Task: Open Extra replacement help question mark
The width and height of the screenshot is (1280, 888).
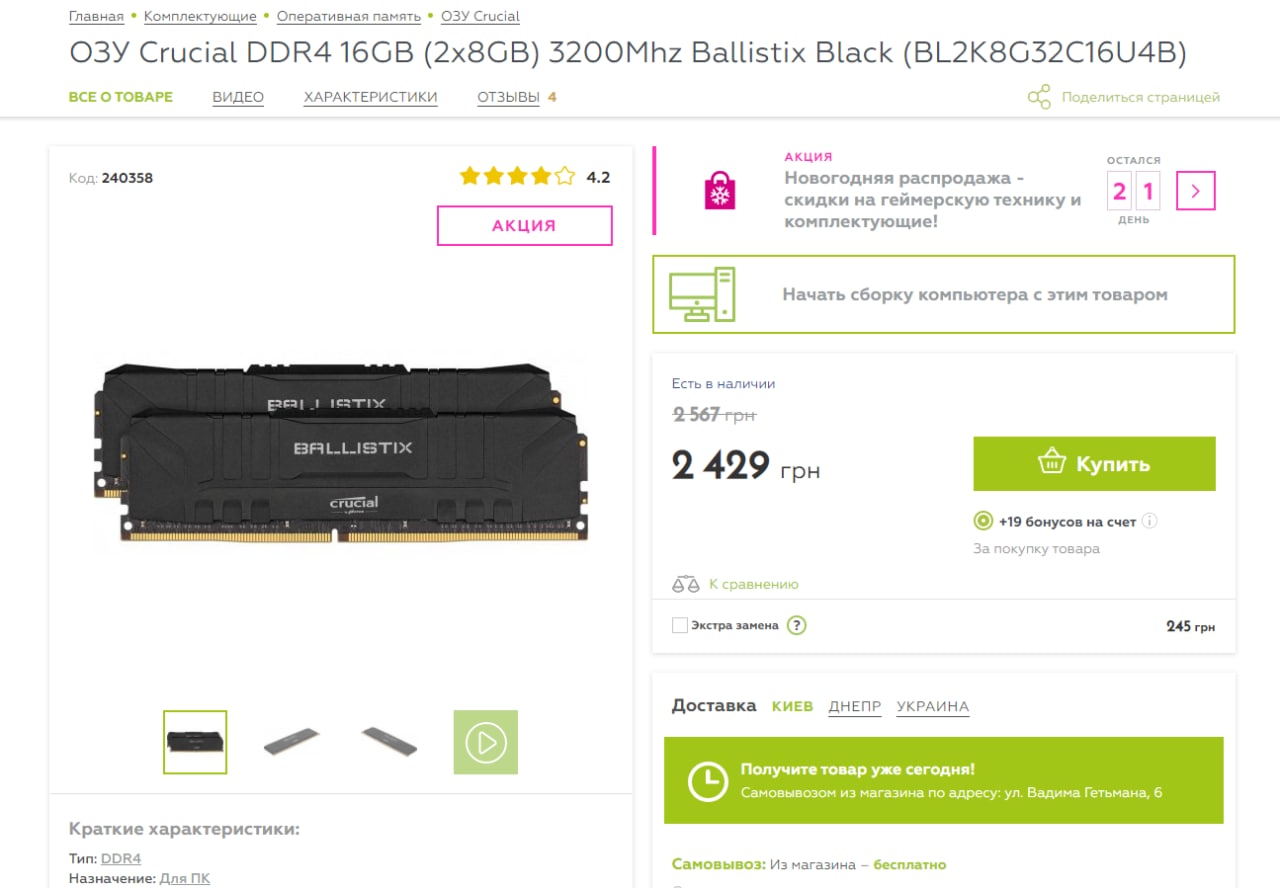Action: point(796,625)
